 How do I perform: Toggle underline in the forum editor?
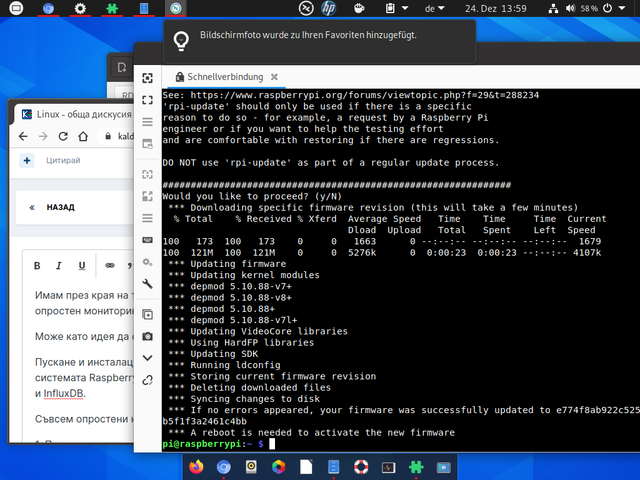point(82,266)
